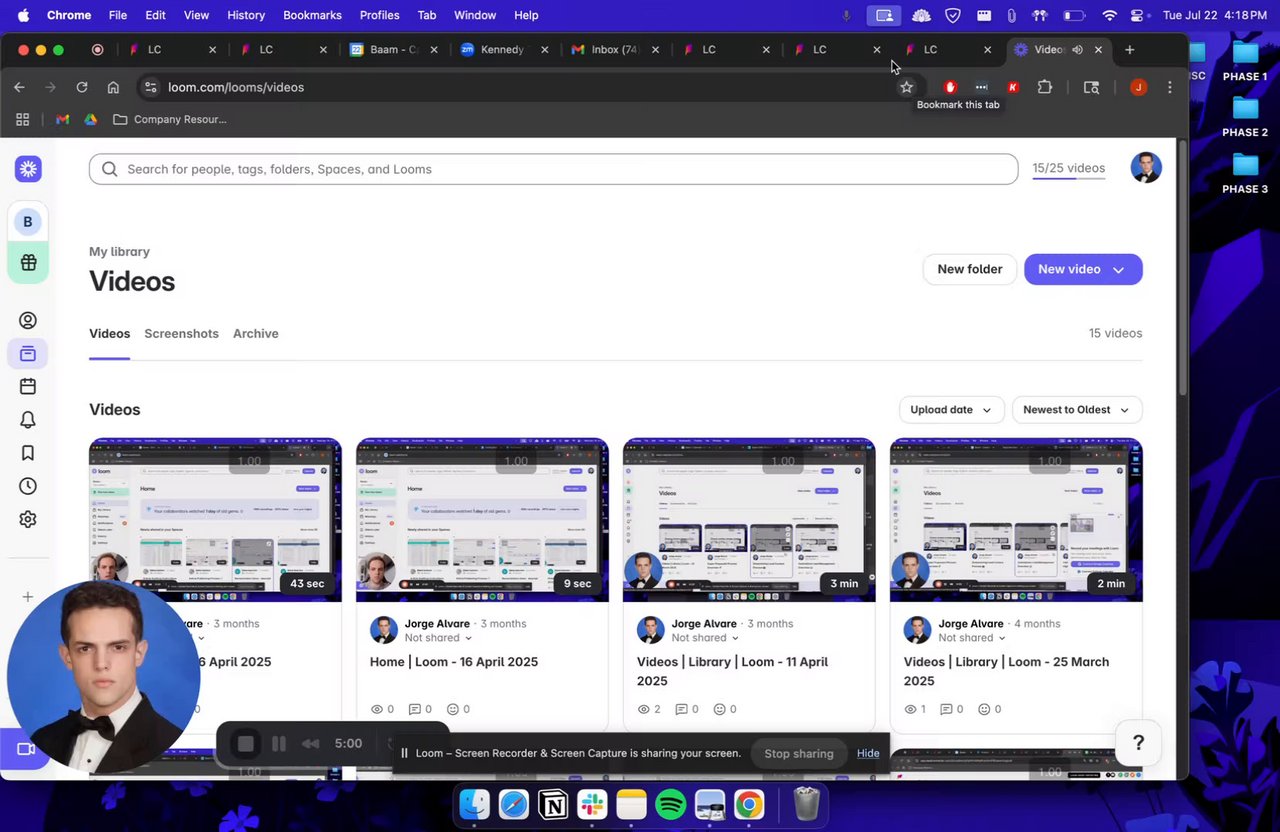Open the Upload date sort dropdown

coord(951,409)
